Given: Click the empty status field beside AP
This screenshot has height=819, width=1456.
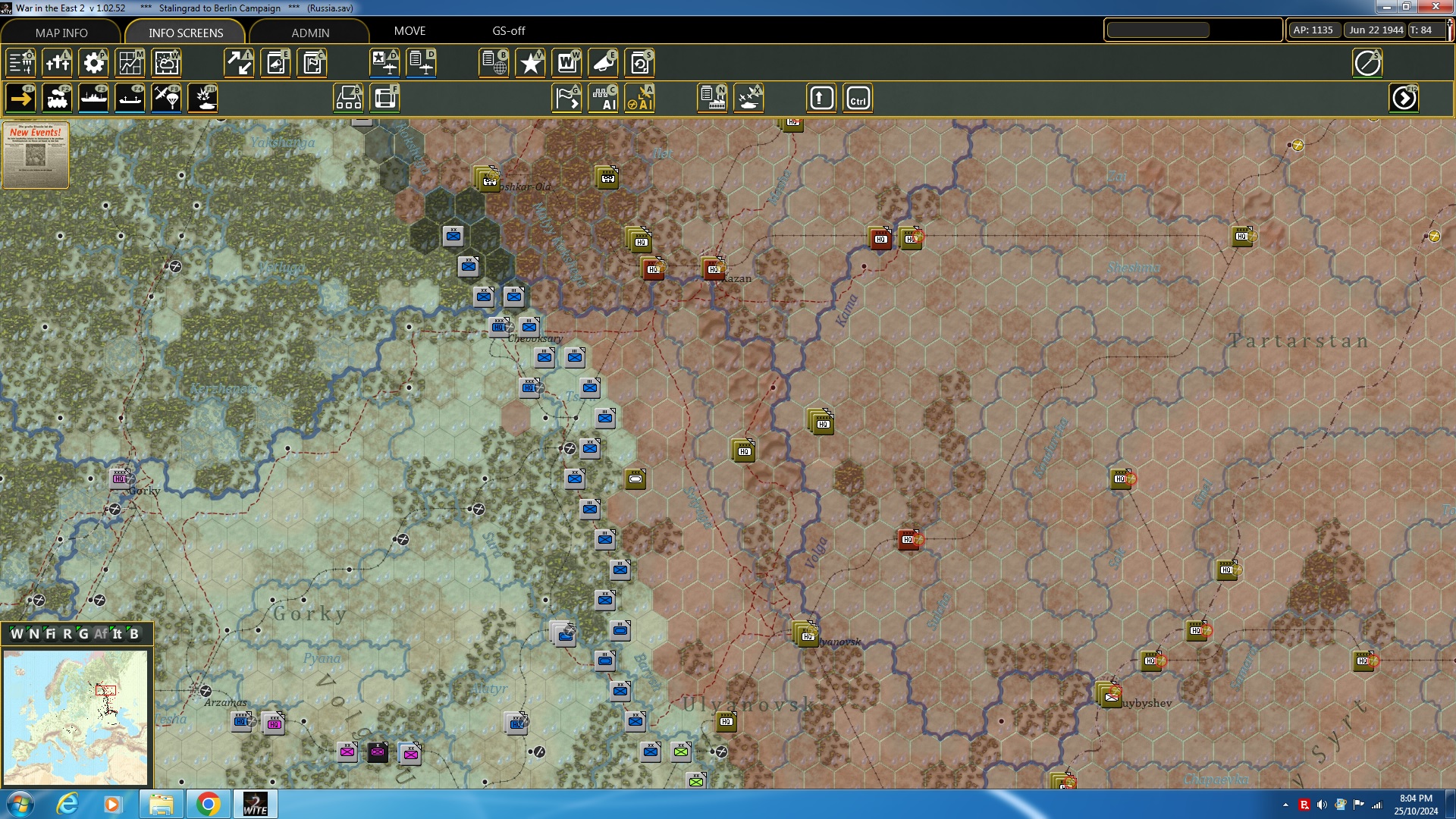Looking at the screenshot, I should pyautogui.click(x=1158, y=30).
